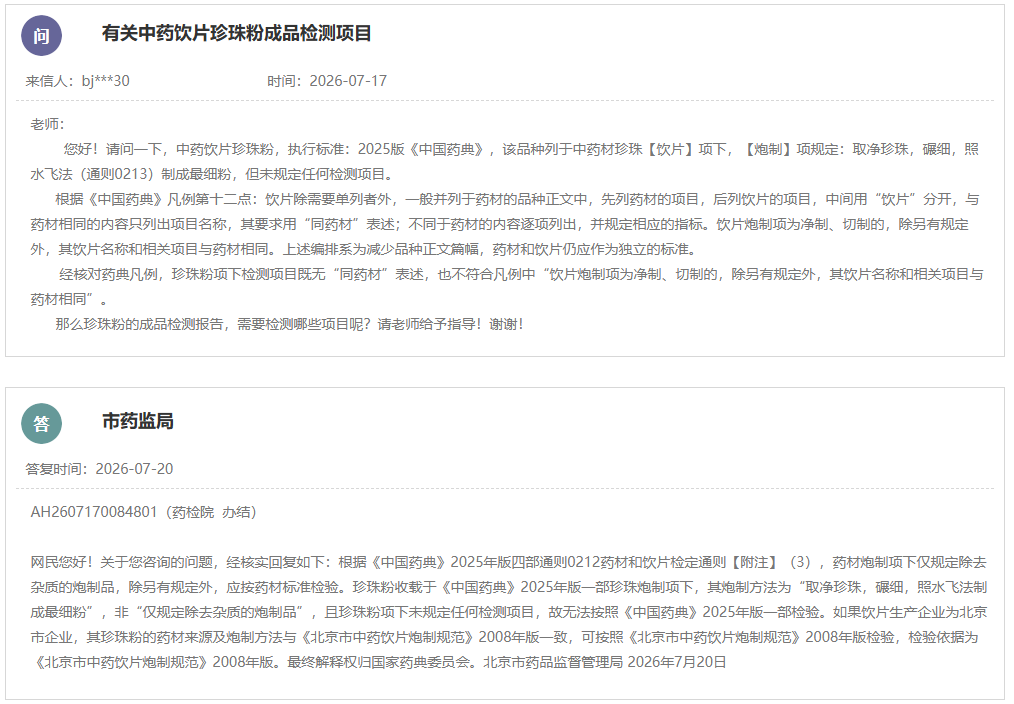This screenshot has width=1014, height=704.
Task: Click the signature 北京市药品监督管理局 2026年7月20日
Action: (605, 662)
